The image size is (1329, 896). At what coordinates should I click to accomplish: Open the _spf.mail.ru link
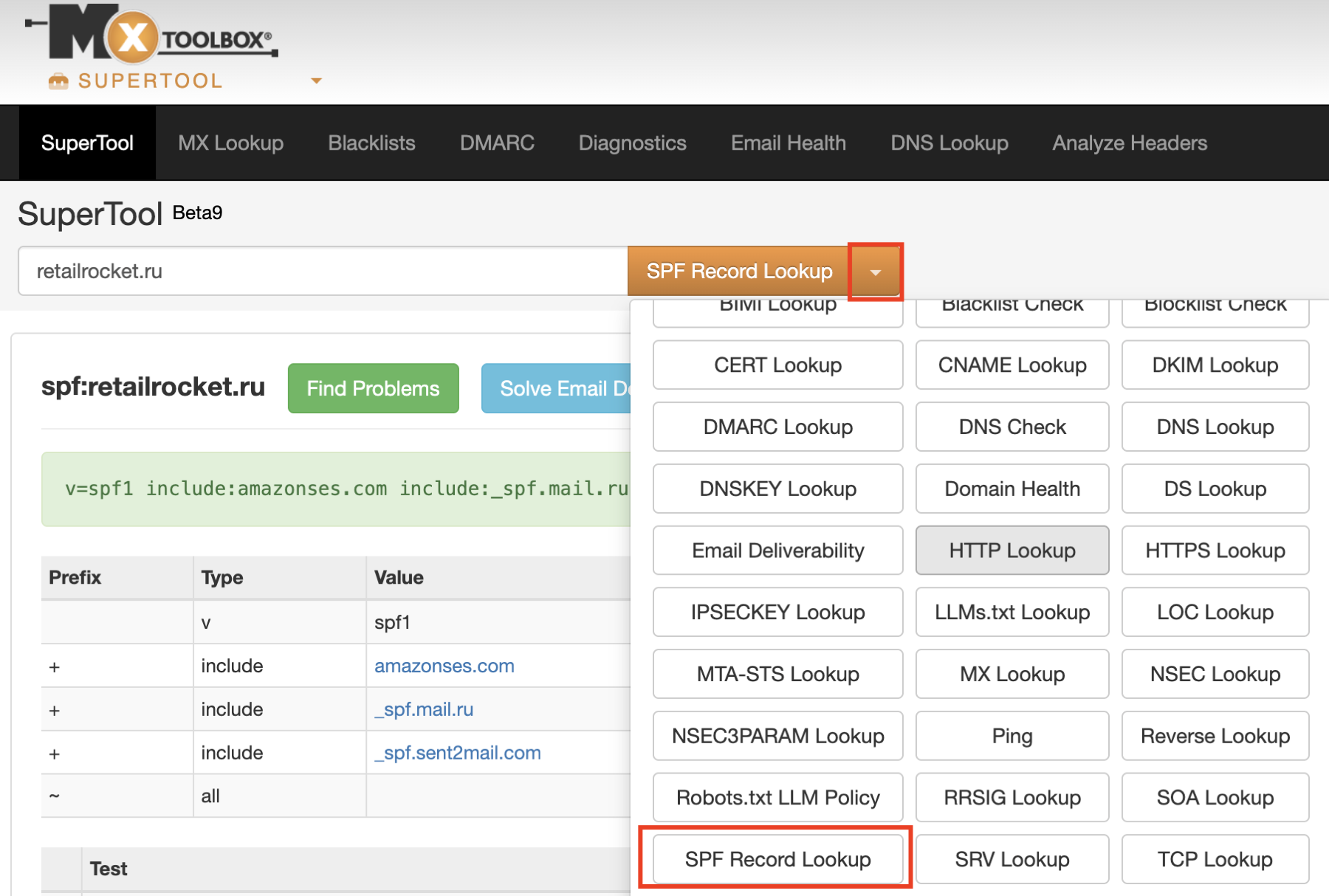coord(424,709)
